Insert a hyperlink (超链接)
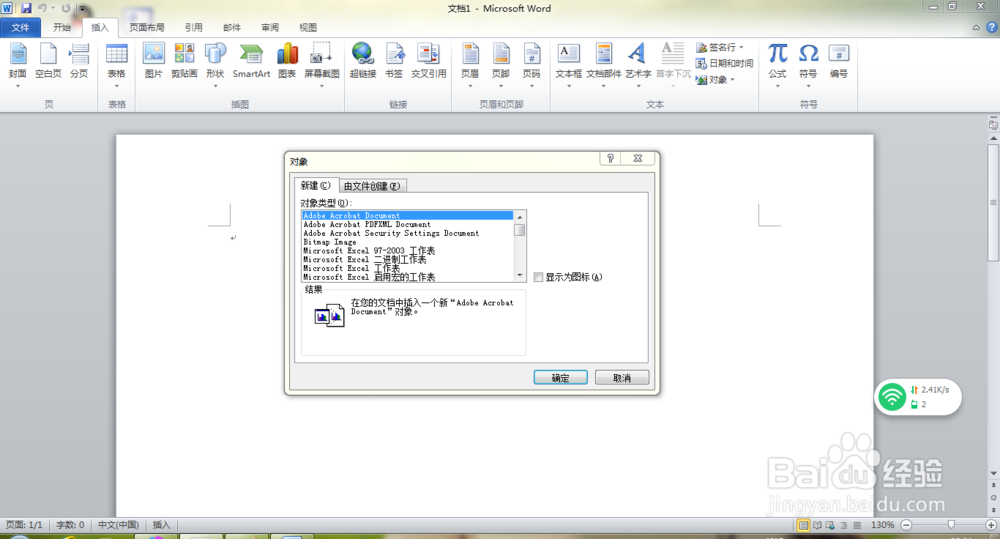 (x=363, y=61)
